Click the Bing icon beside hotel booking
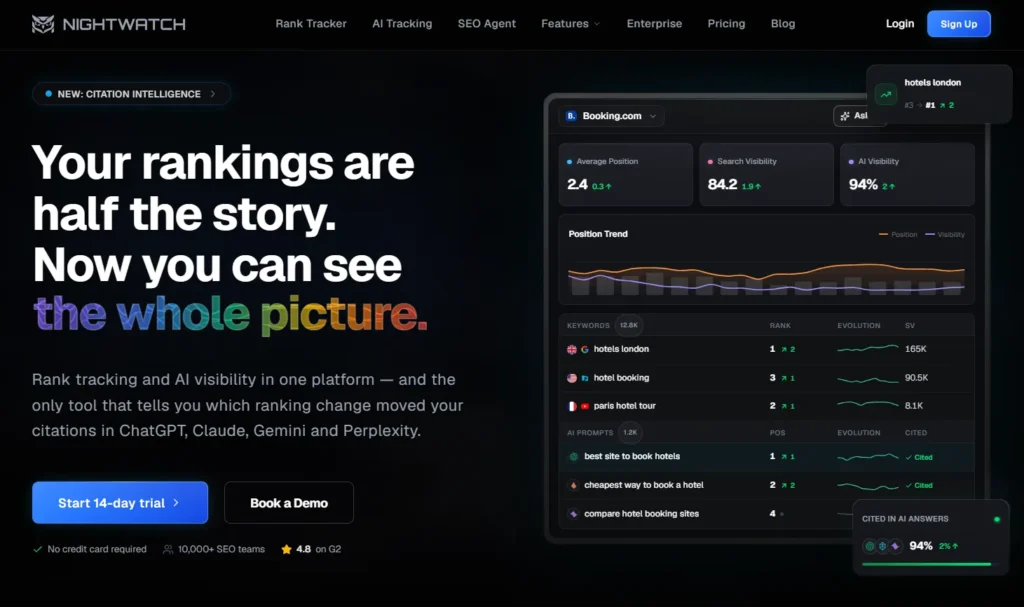Image resolution: width=1024 pixels, height=607 pixels. tap(584, 378)
